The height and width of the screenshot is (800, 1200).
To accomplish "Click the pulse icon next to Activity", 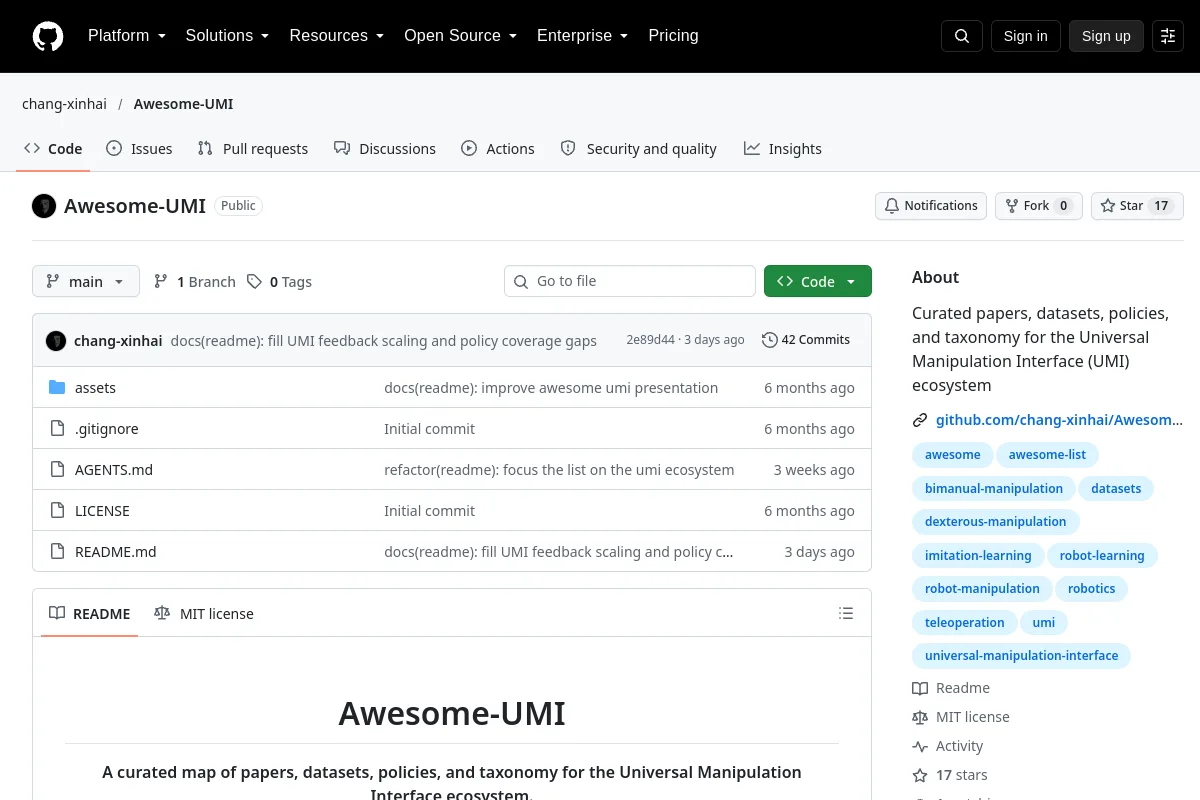I will click(x=920, y=746).
